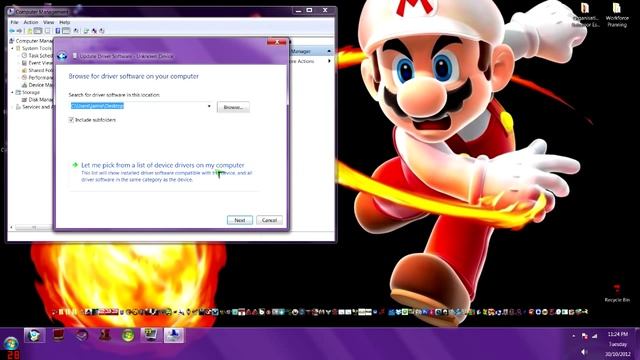
Task: Click the Performance icon in the tree
Action: (24, 78)
